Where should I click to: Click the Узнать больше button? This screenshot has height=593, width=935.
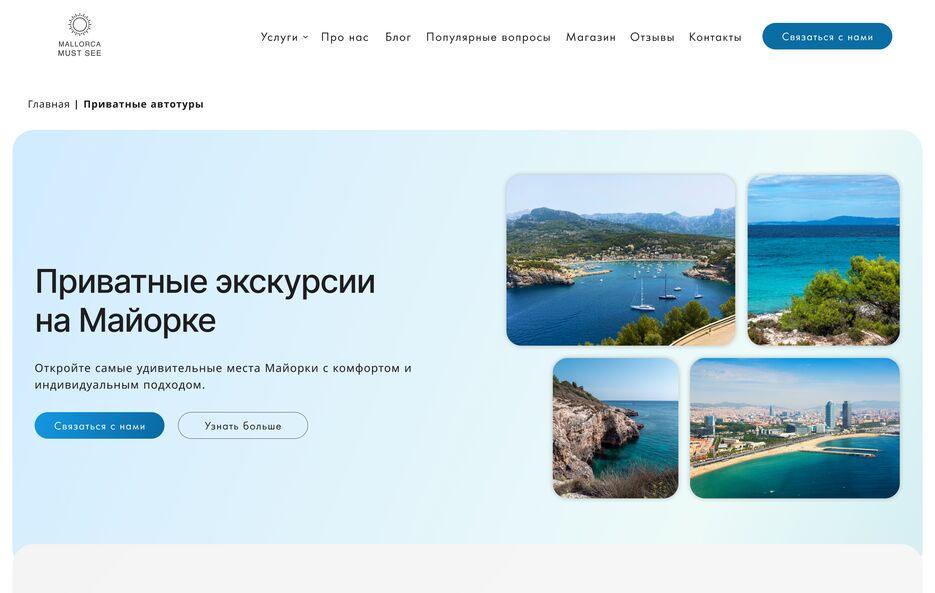click(242, 425)
